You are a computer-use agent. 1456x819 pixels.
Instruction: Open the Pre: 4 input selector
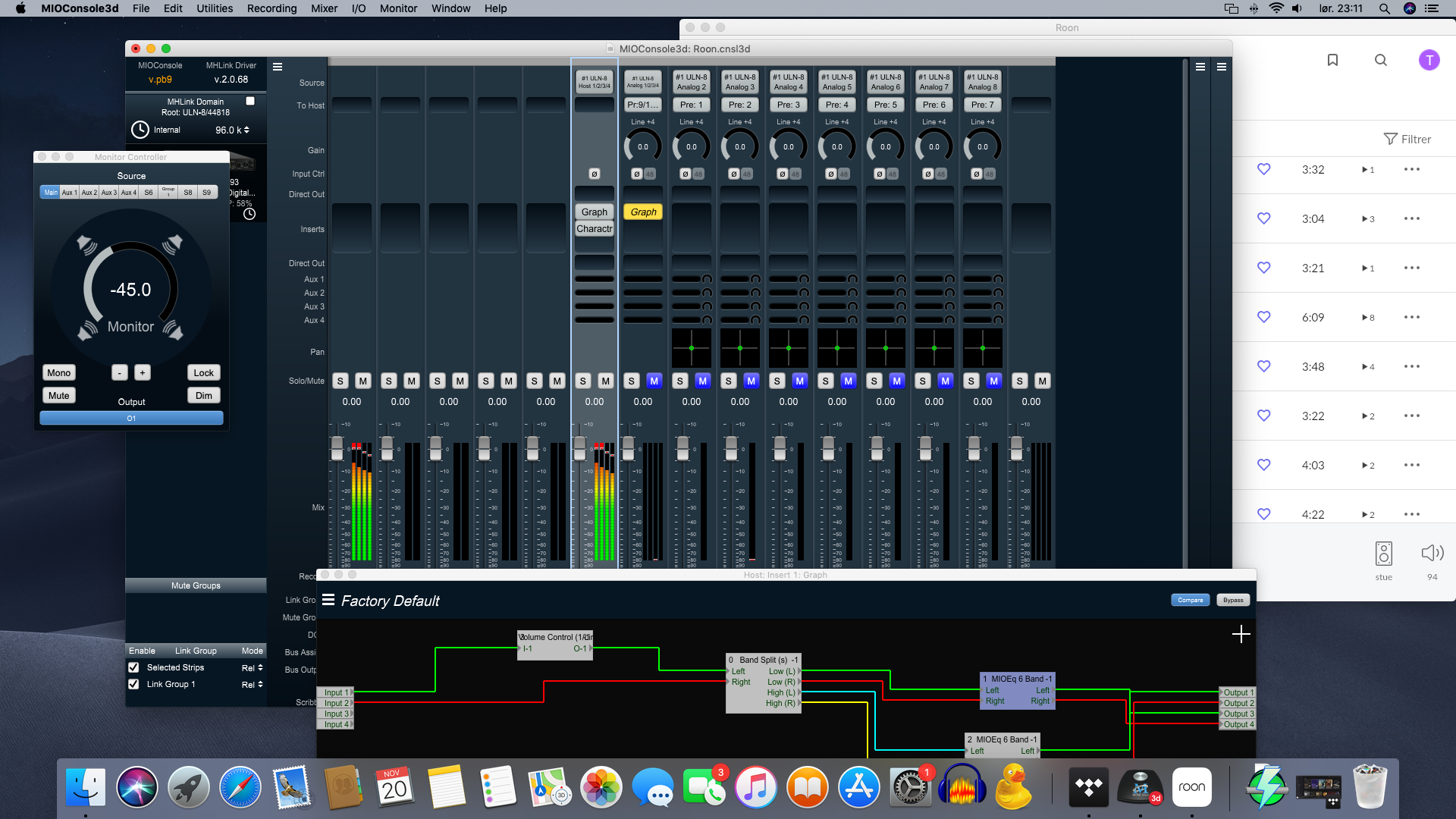(837, 105)
